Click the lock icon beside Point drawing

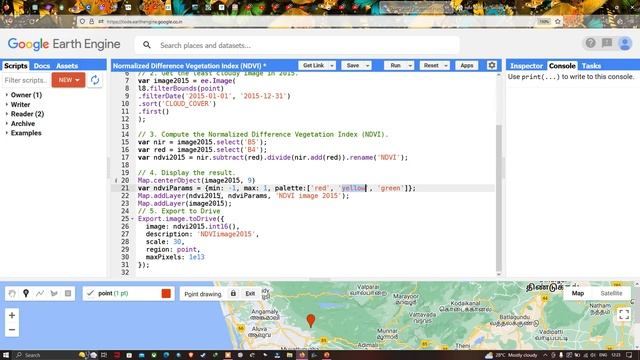point(233,293)
